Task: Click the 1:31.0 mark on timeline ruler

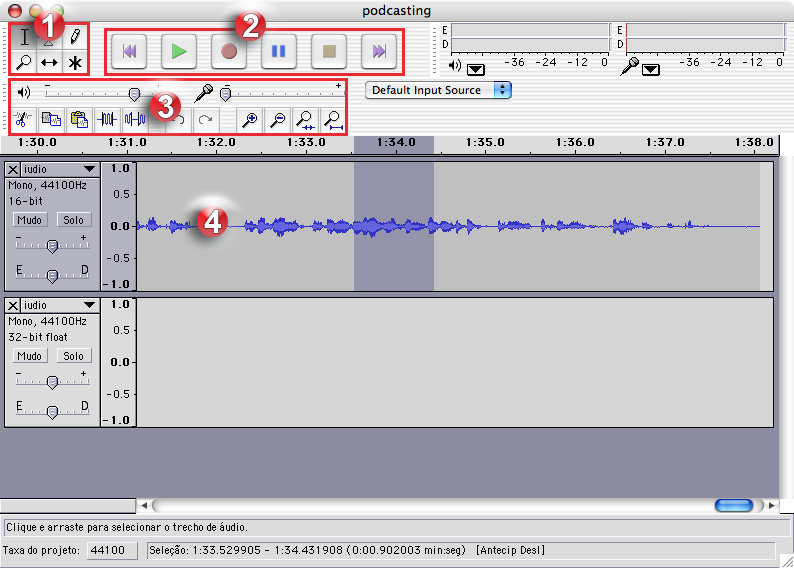Action: pyautogui.click(x=127, y=142)
